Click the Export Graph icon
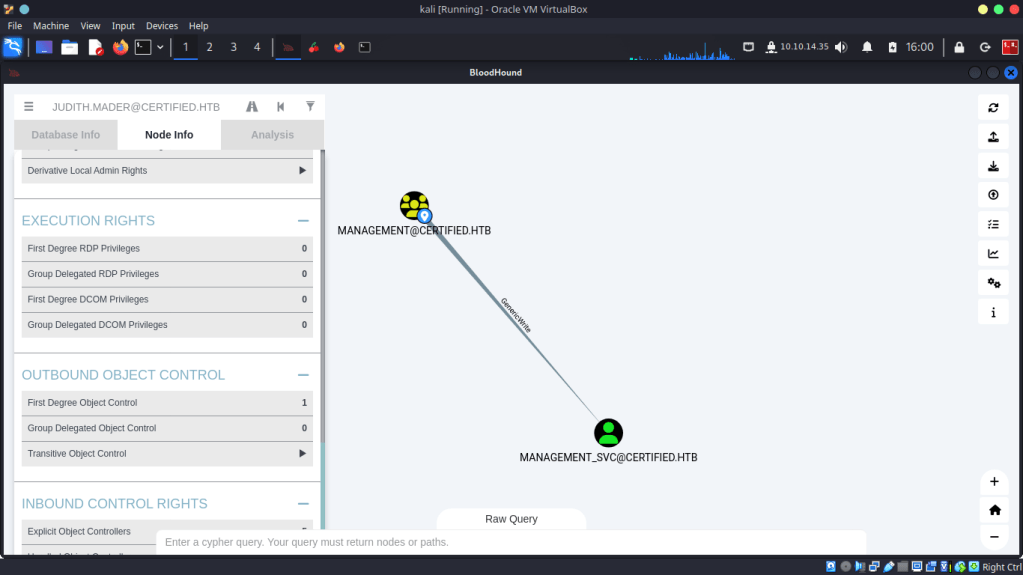The height and width of the screenshot is (575, 1023). [993, 137]
